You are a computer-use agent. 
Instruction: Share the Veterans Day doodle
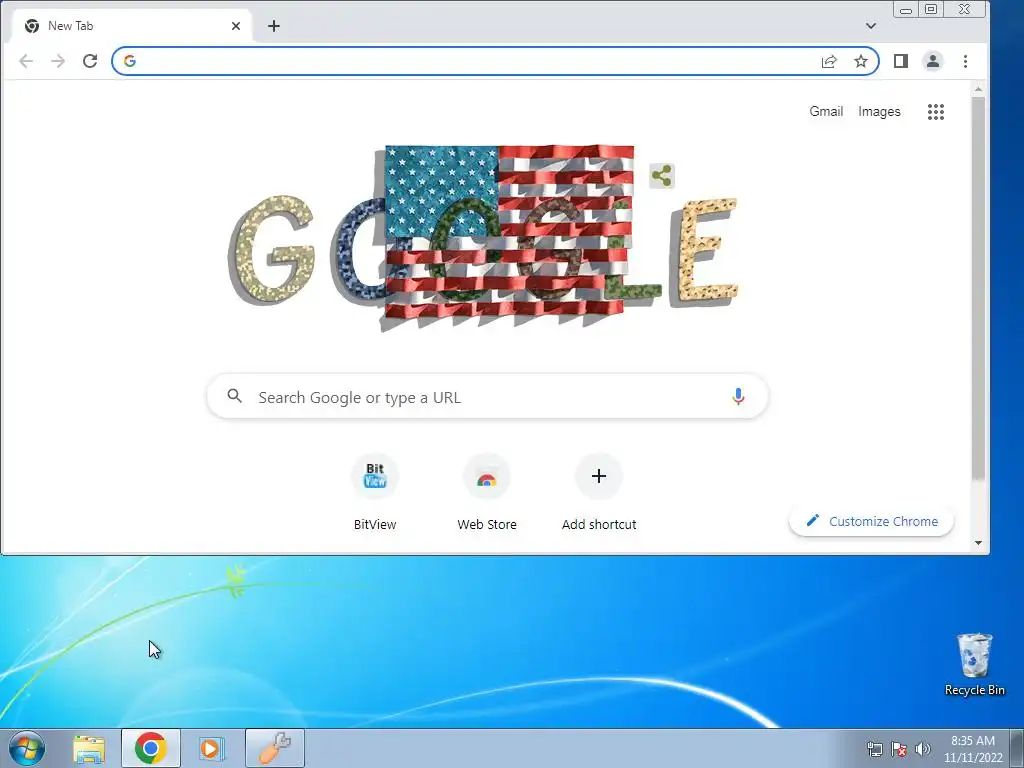point(662,176)
